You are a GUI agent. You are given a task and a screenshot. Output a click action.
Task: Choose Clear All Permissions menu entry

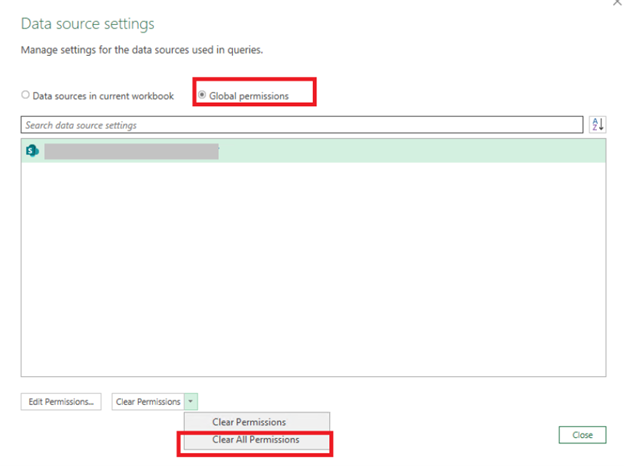click(257, 440)
